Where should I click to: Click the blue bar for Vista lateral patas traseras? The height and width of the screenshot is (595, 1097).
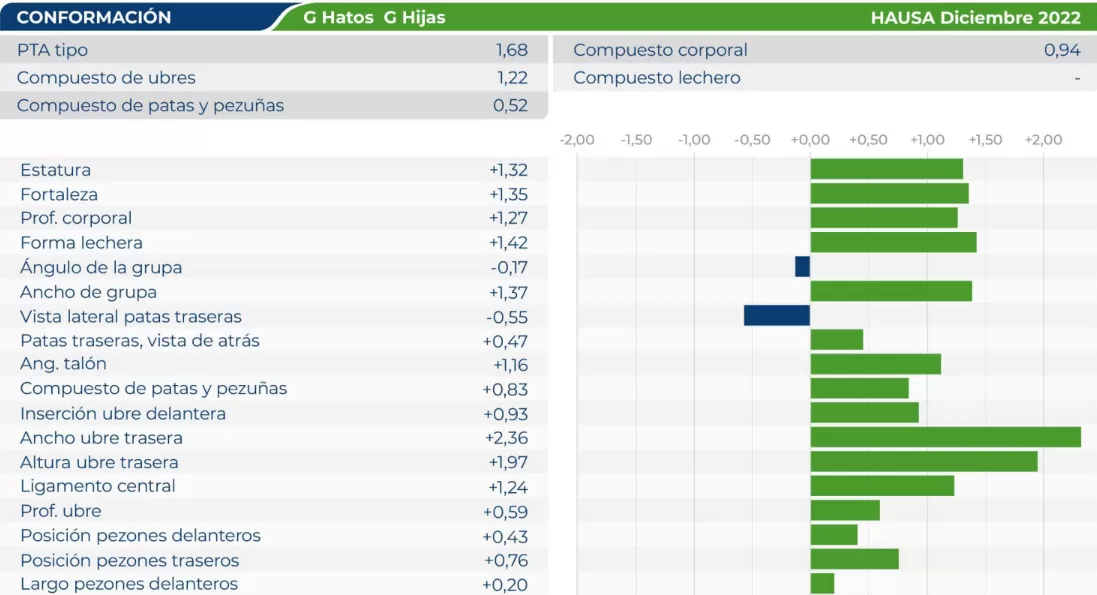[x=777, y=316]
